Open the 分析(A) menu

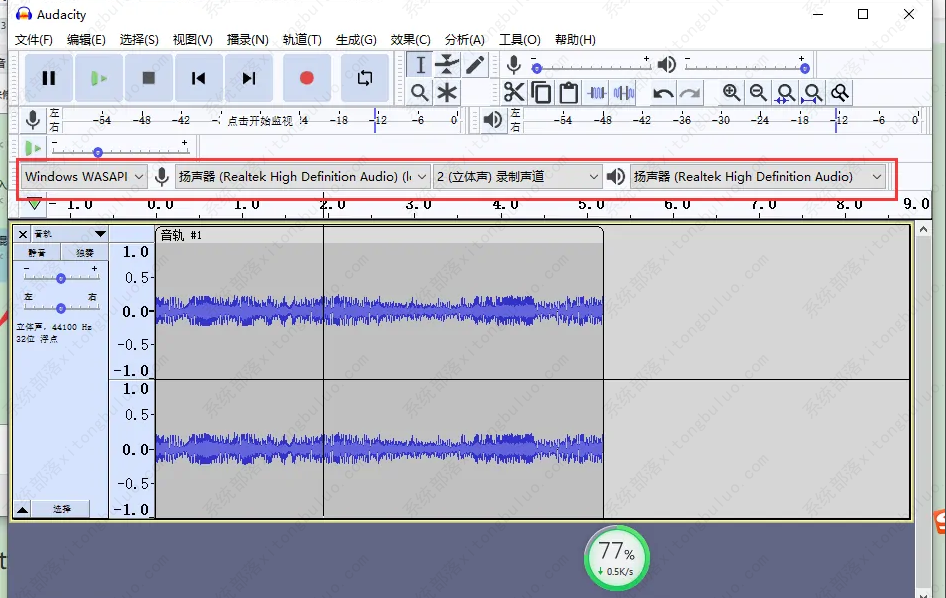pyautogui.click(x=465, y=40)
